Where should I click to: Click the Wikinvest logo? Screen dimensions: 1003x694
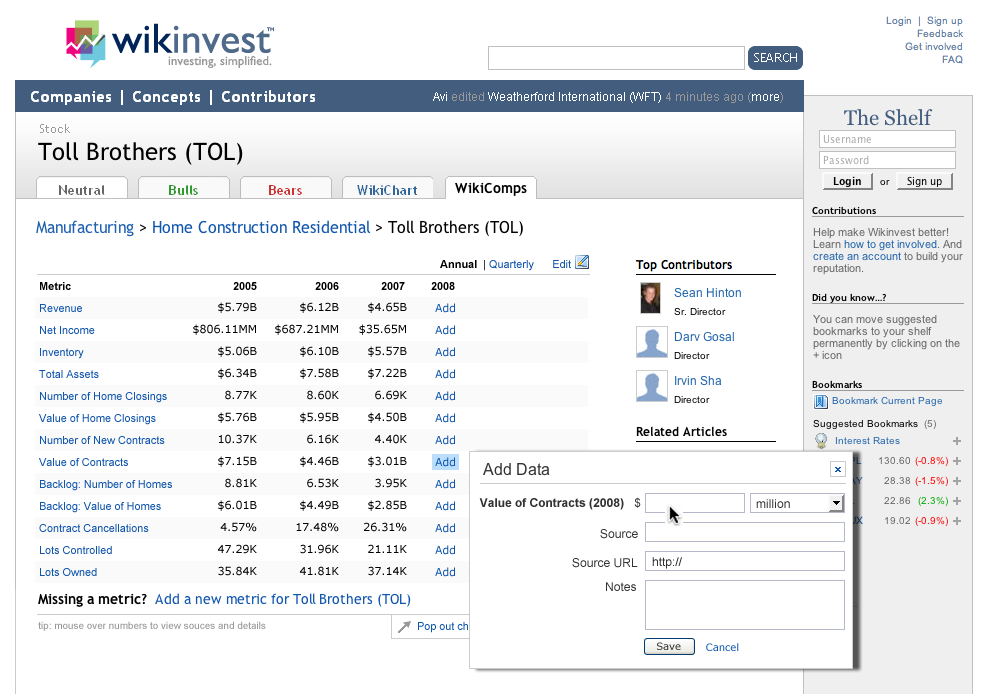[x=168, y=45]
